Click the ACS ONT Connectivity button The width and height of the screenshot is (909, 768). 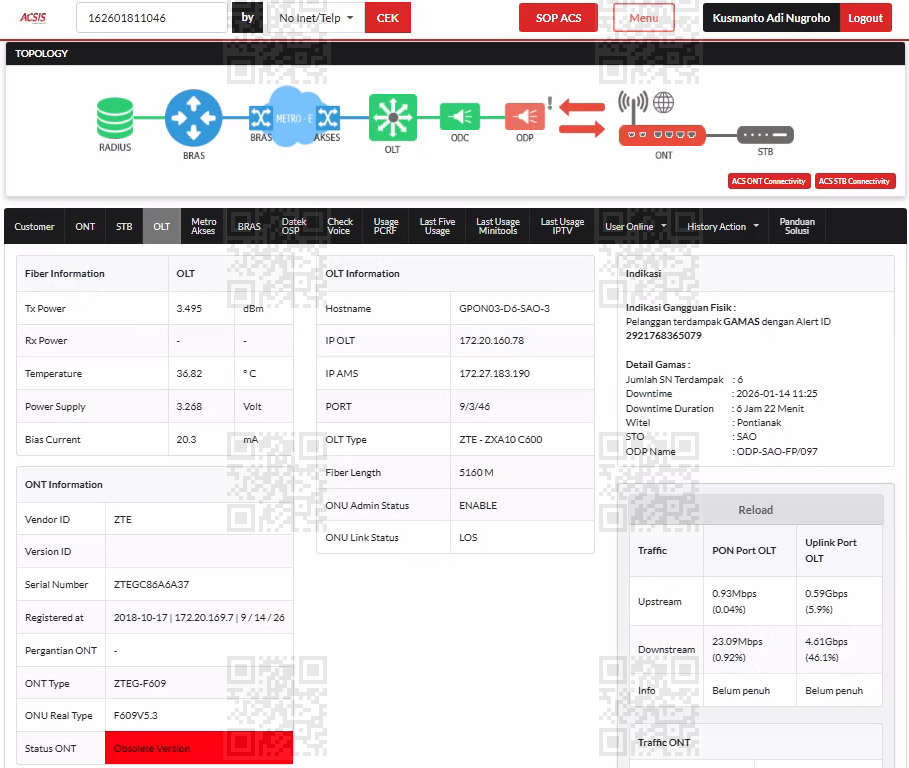pos(768,181)
